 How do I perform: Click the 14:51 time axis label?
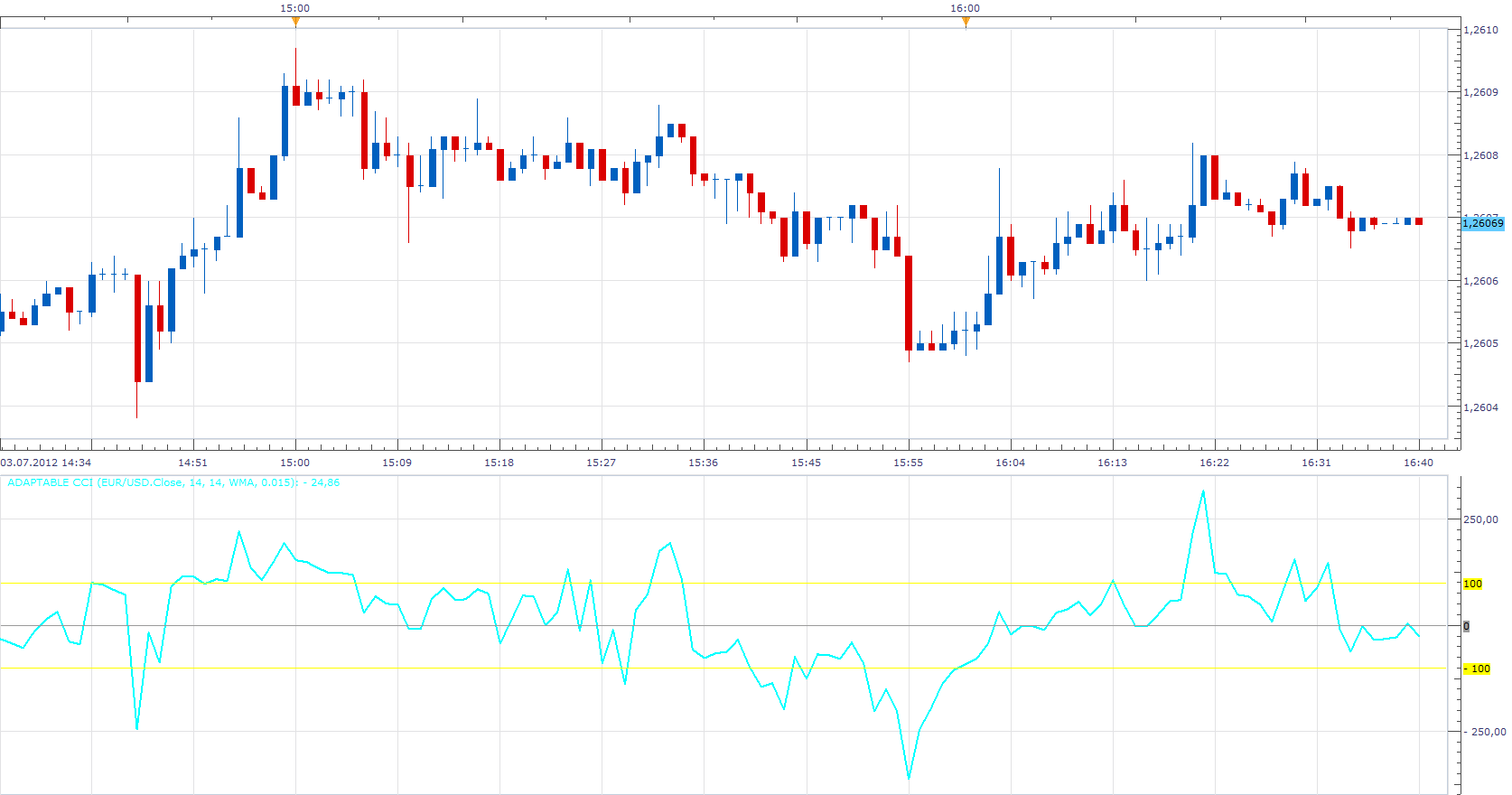[x=192, y=463]
